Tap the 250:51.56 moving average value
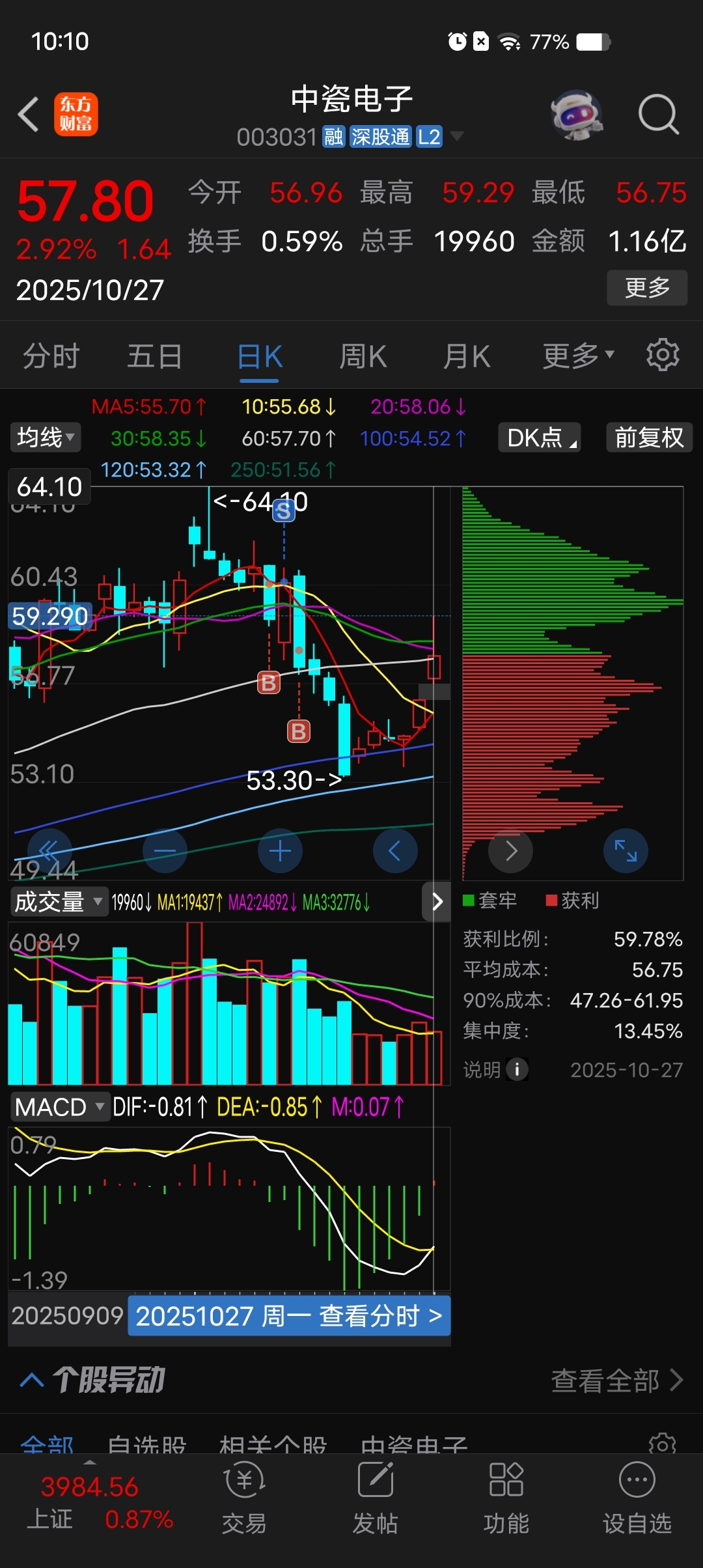 point(284,469)
